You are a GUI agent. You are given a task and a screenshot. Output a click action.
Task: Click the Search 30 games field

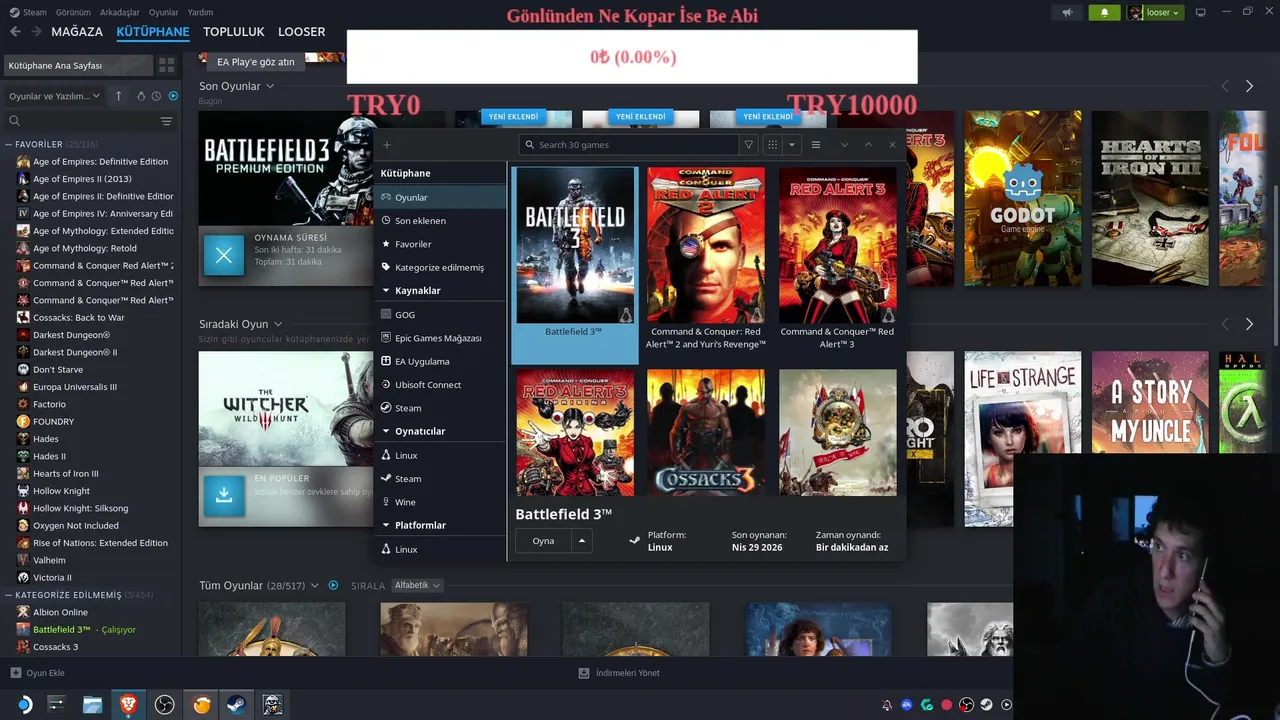pyautogui.click(x=629, y=145)
